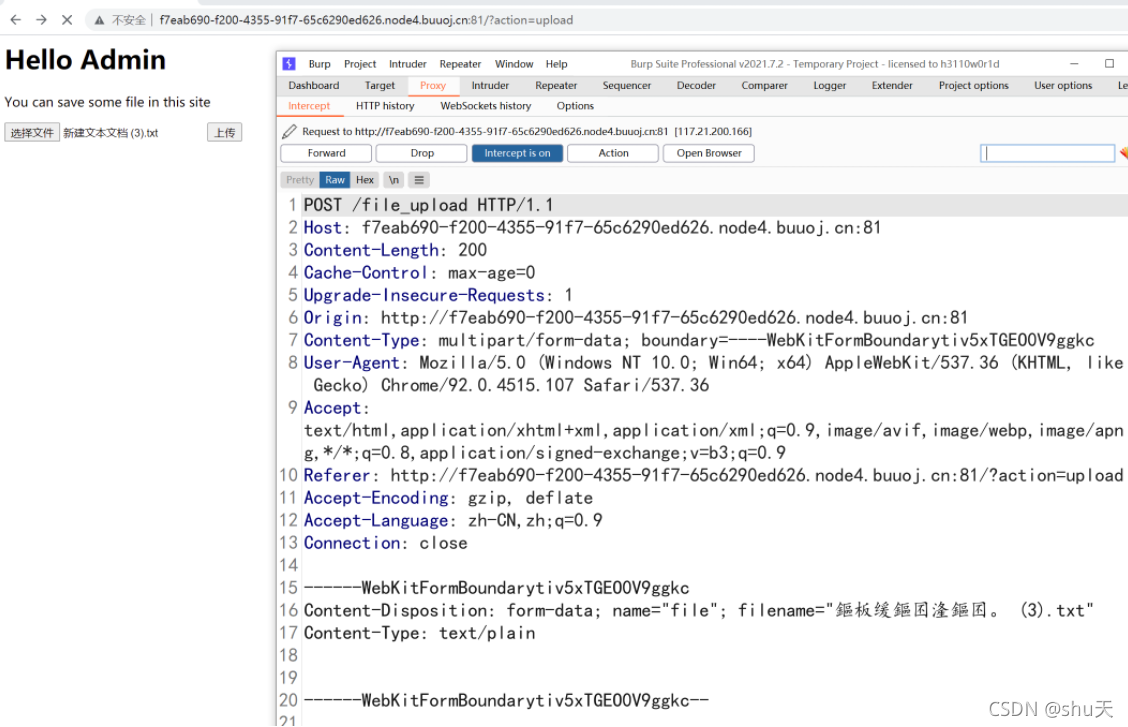Click the browser address bar URL
The height and width of the screenshot is (727, 1128).
366,20
